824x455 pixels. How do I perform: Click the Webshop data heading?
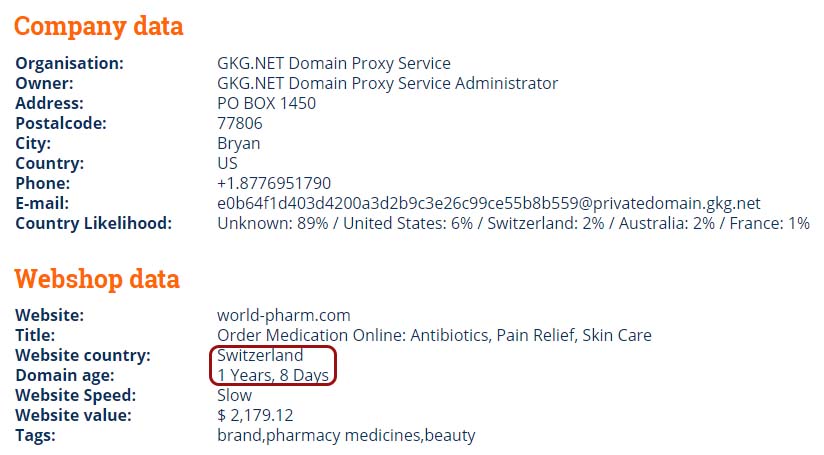pos(97,278)
